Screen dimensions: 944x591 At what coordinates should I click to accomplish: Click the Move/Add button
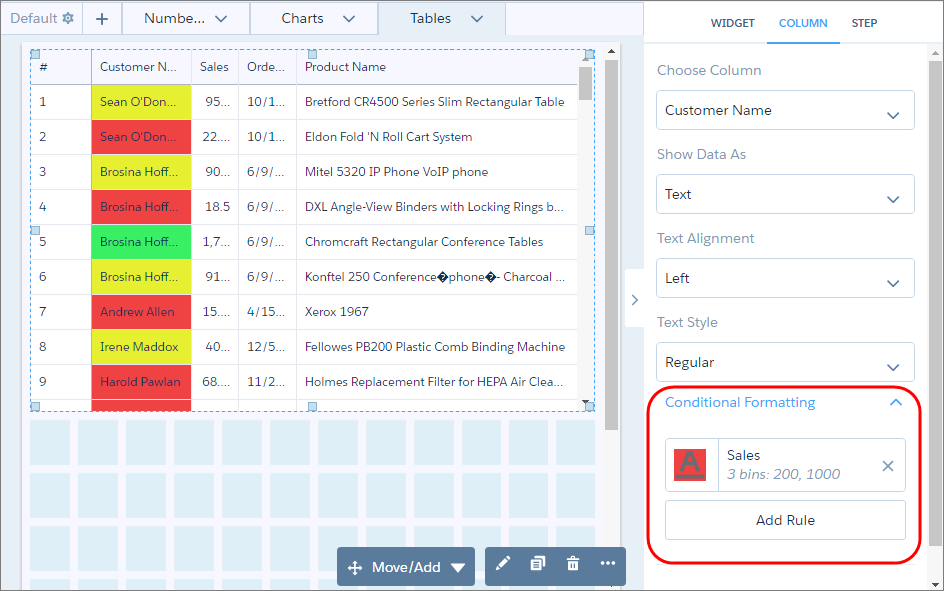coord(406,567)
